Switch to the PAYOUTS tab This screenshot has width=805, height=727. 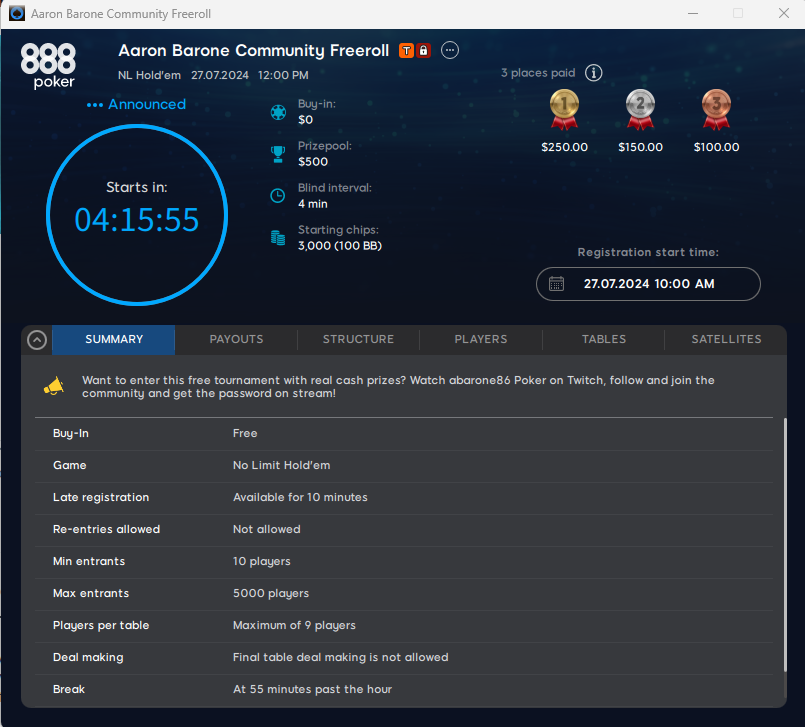(236, 339)
